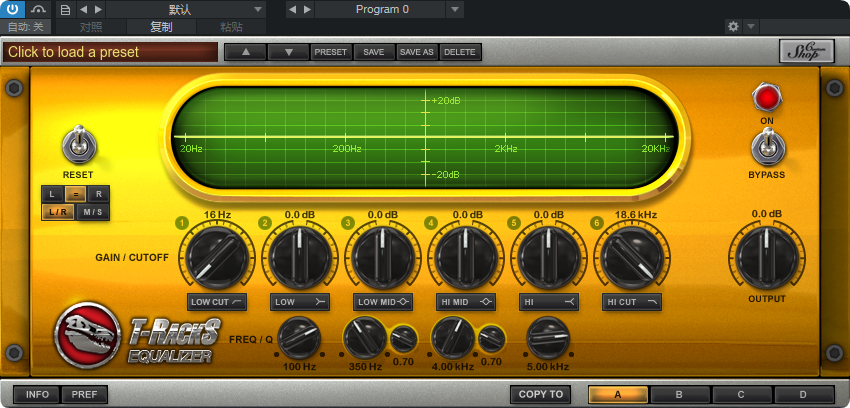Open the HI shelf filter type selector
The height and width of the screenshot is (408, 850).
[549, 302]
